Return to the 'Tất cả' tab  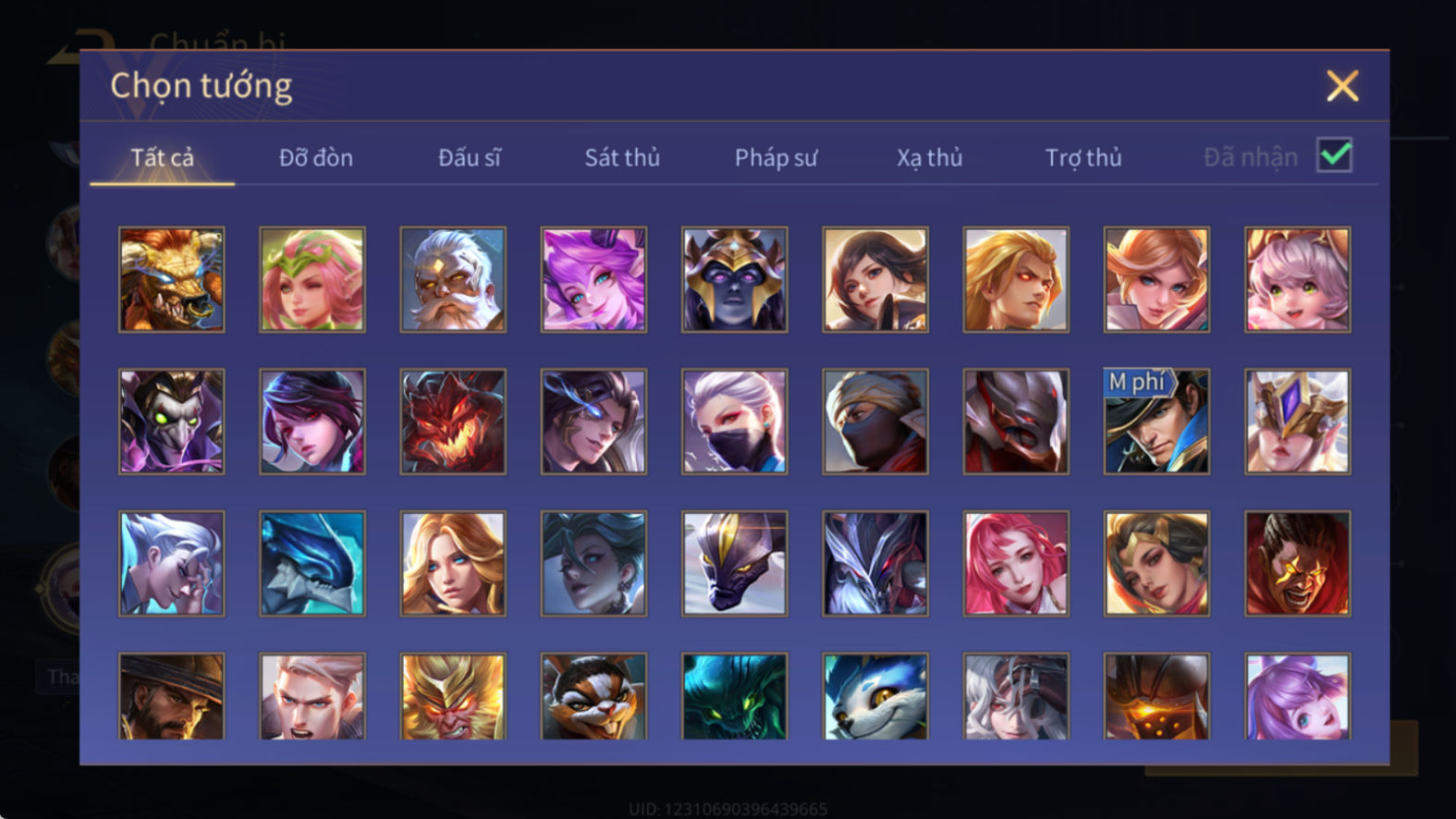[162, 157]
